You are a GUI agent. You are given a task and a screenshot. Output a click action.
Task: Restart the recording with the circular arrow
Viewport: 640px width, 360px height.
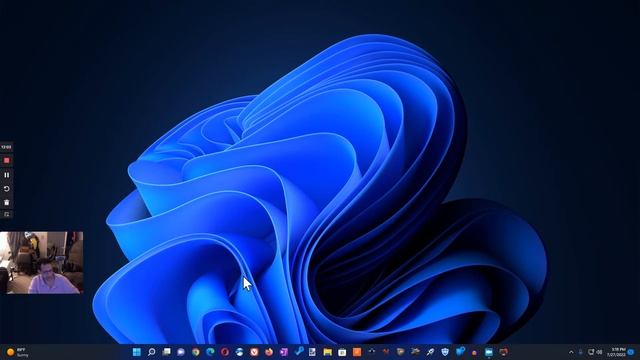click(7, 189)
